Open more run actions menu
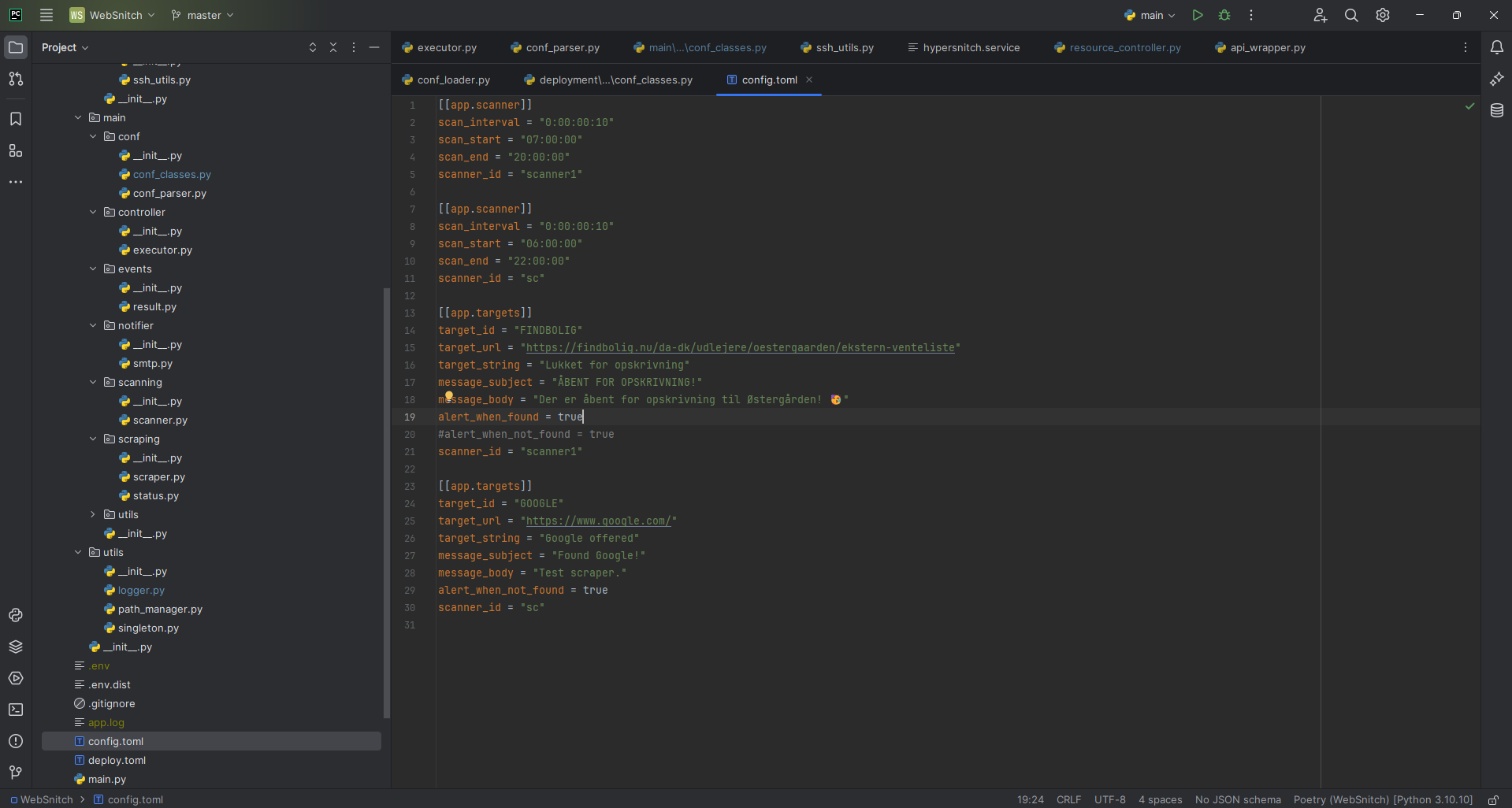 point(1251,15)
